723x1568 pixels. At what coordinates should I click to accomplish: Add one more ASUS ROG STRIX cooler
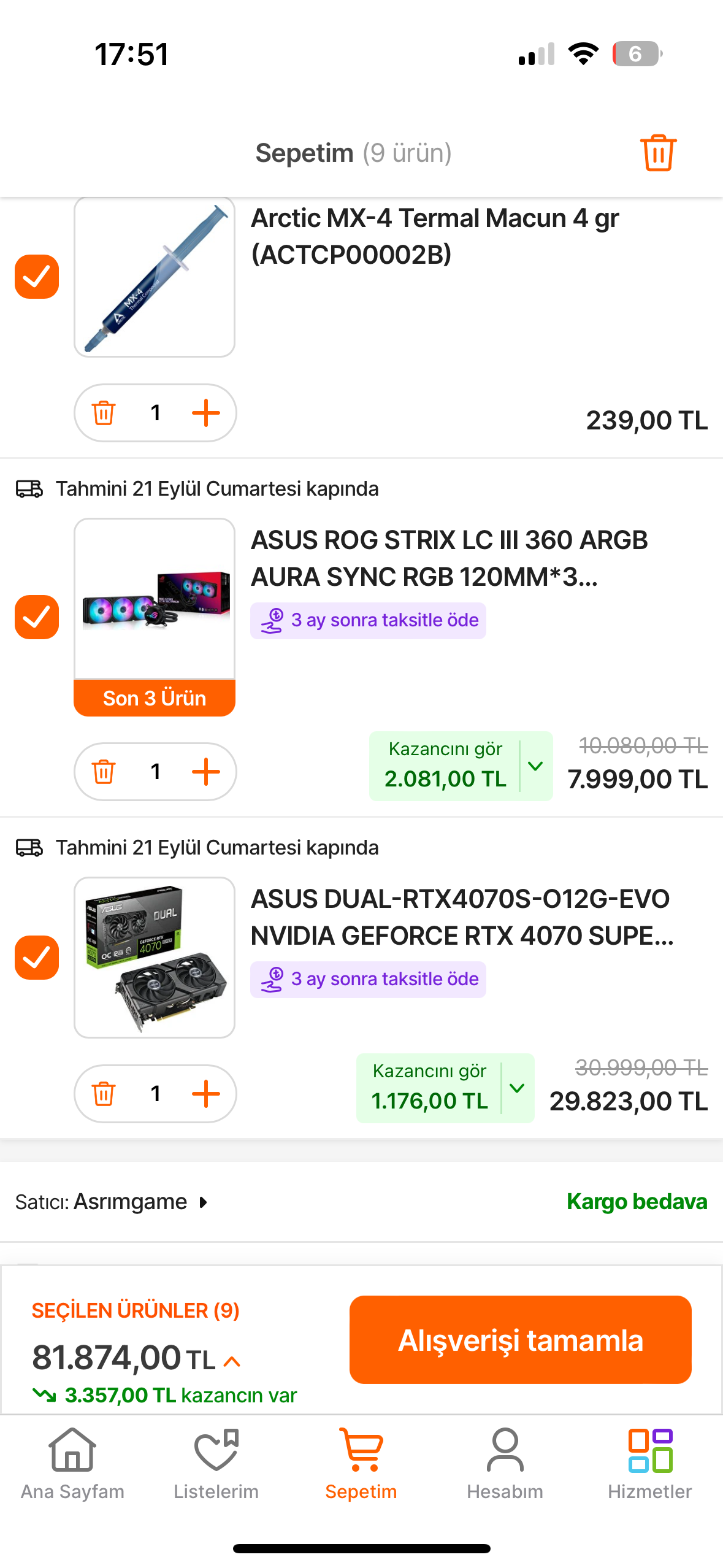point(206,772)
